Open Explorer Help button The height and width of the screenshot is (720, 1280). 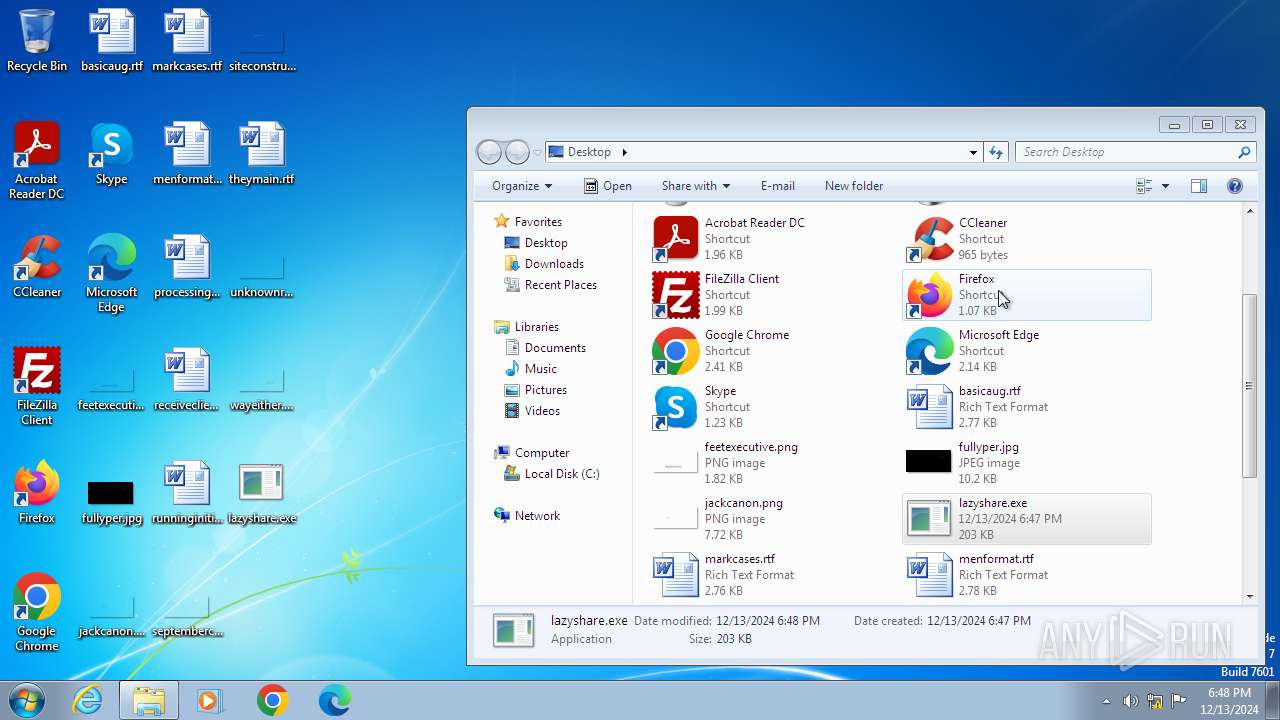pyautogui.click(x=1234, y=186)
